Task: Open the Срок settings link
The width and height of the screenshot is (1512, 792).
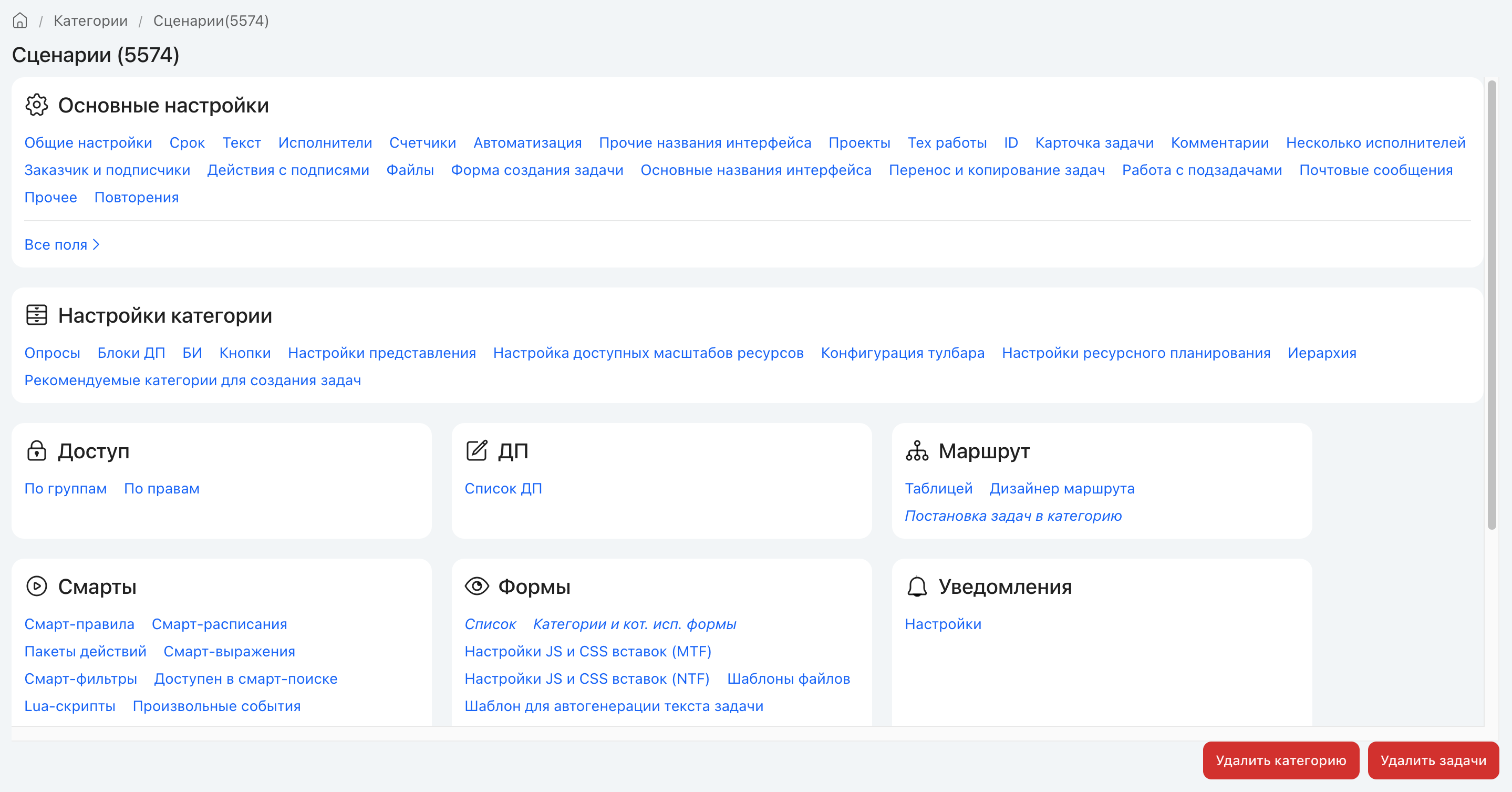Action: 187,142
